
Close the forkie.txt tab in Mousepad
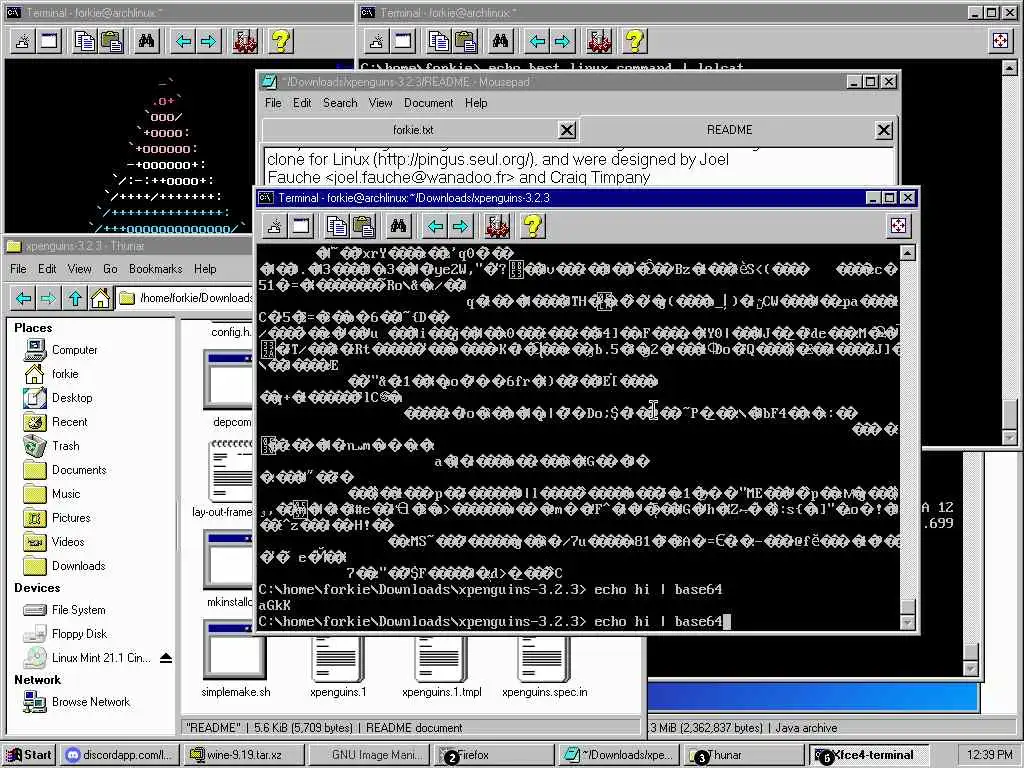(567, 131)
